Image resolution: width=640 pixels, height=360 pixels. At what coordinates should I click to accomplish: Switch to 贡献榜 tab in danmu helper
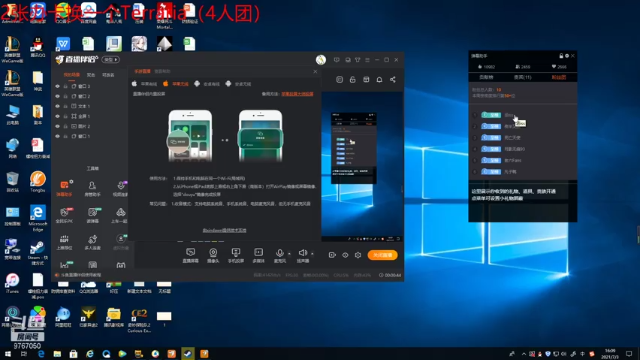pyautogui.click(x=486, y=77)
